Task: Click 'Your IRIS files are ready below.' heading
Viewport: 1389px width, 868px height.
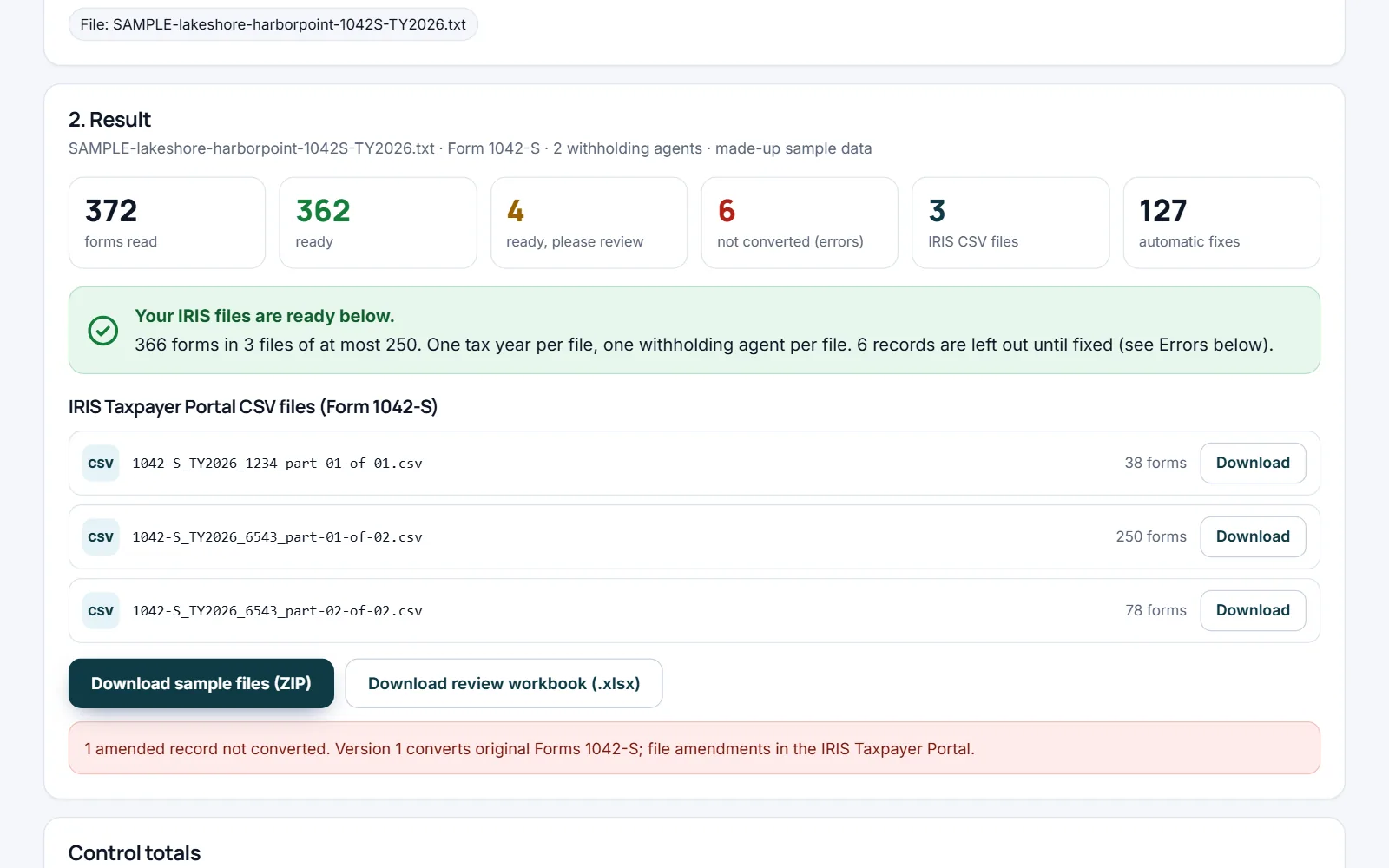Action: coord(265,316)
